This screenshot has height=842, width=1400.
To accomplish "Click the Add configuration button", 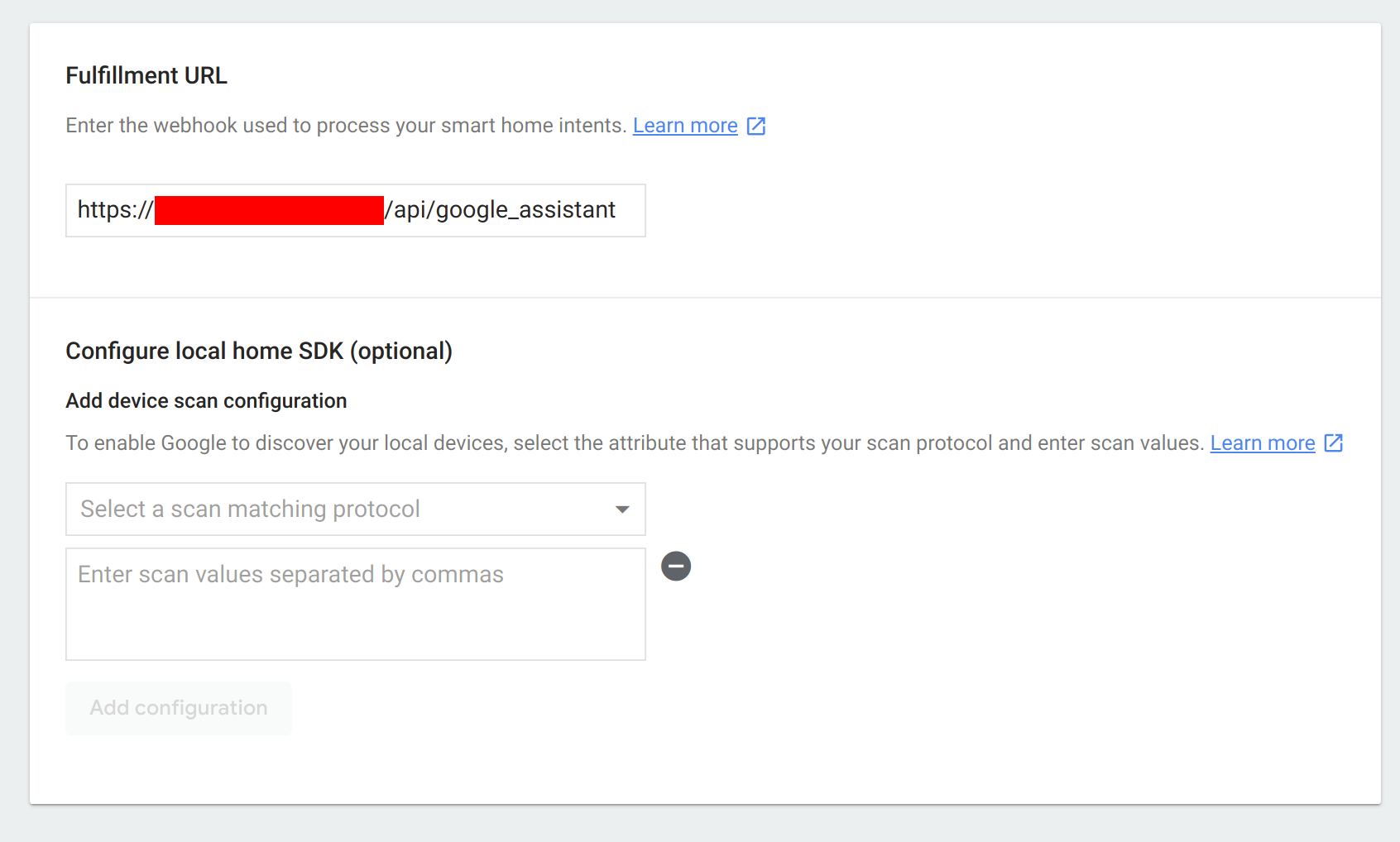I will coord(178,708).
